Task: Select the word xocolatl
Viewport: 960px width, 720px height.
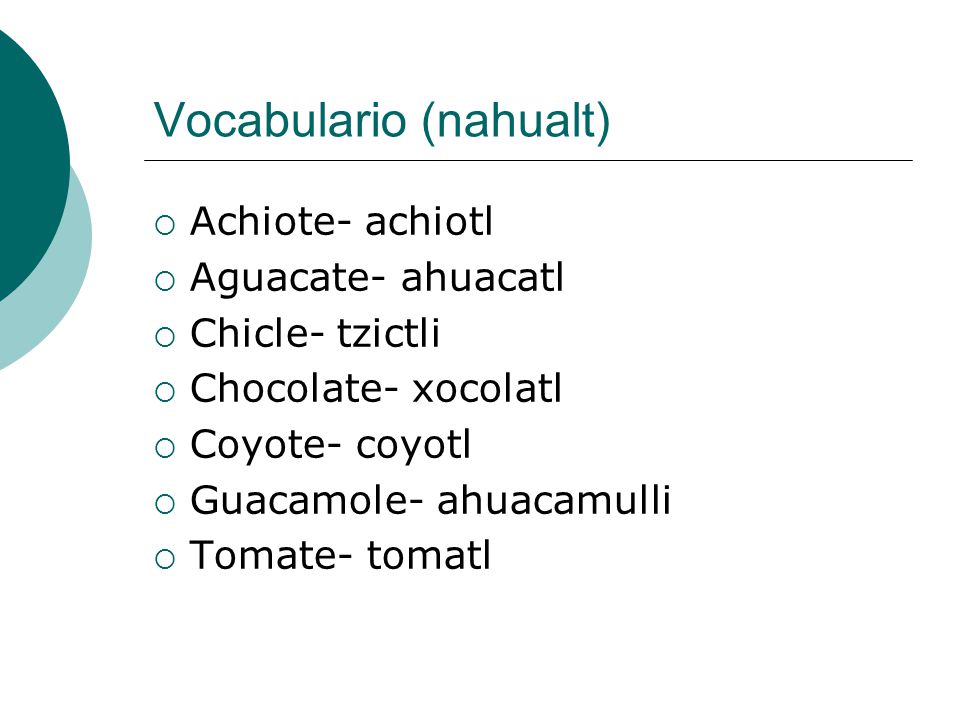Action: [486, 388]
